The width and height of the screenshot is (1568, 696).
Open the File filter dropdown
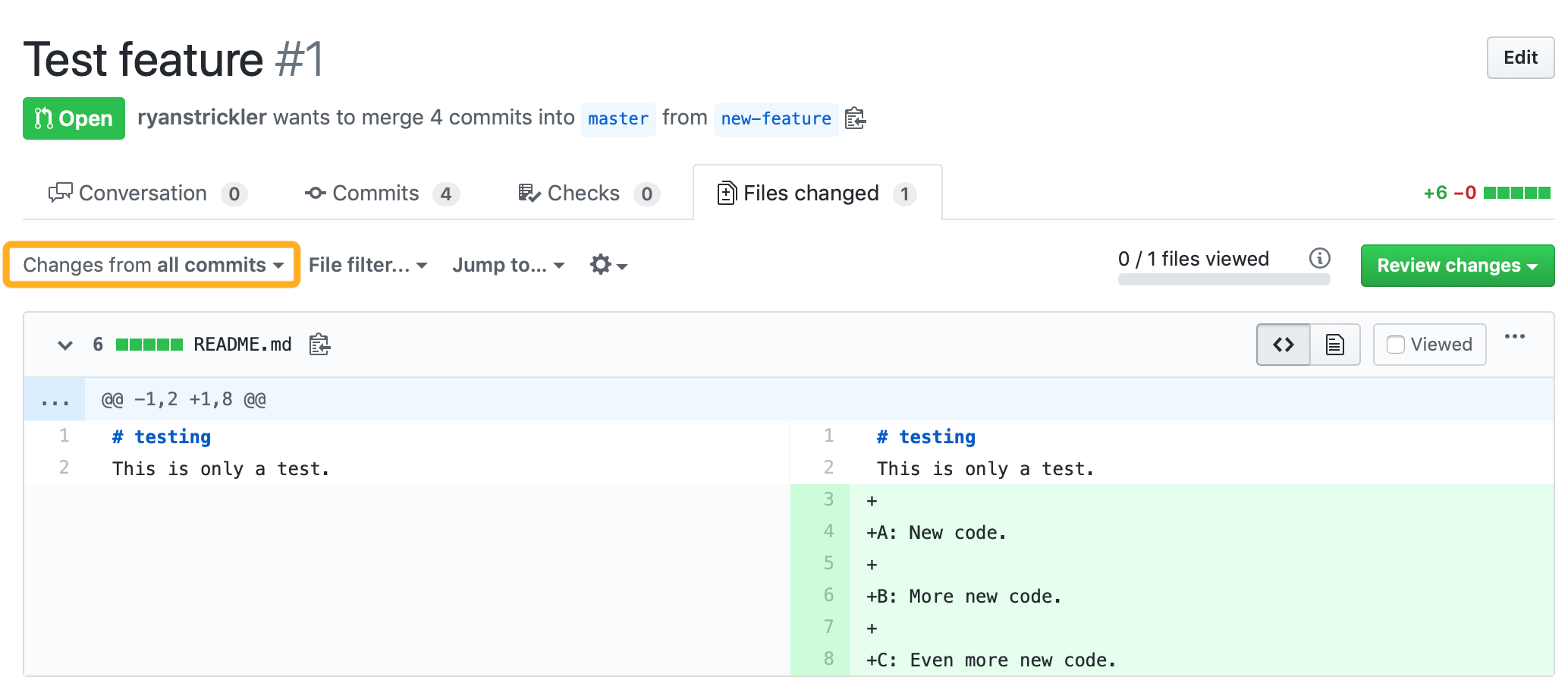tap(368, 265)
